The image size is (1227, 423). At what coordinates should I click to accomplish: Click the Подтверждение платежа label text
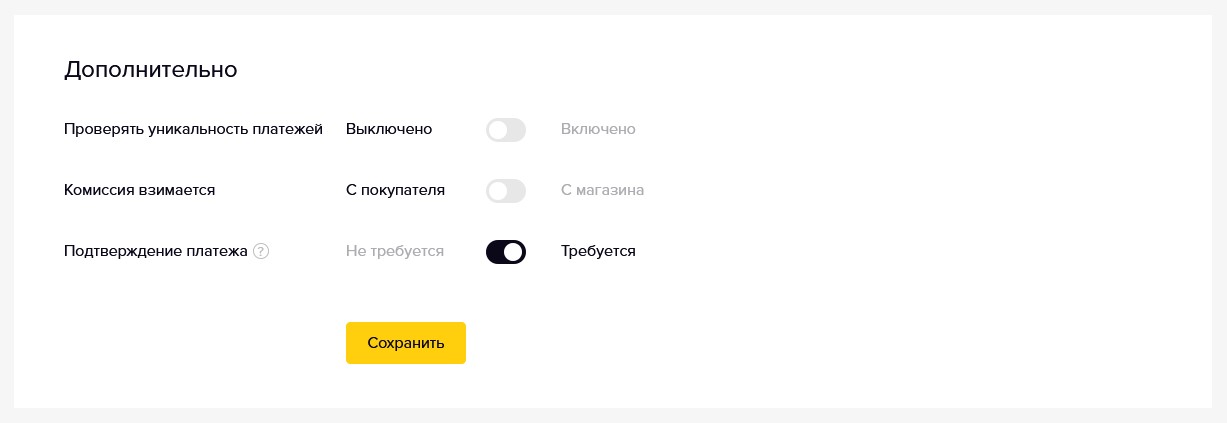pos(155,252)
